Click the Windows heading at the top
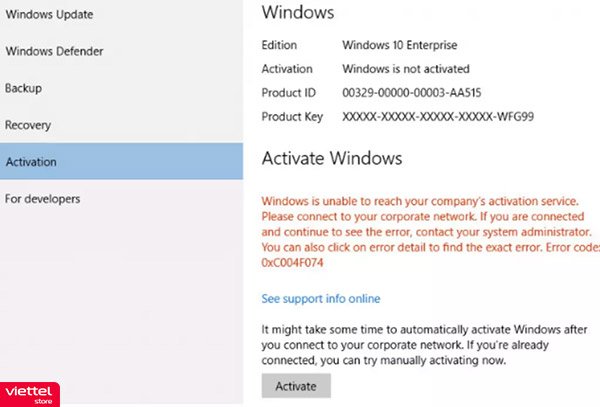 [298, 12]
